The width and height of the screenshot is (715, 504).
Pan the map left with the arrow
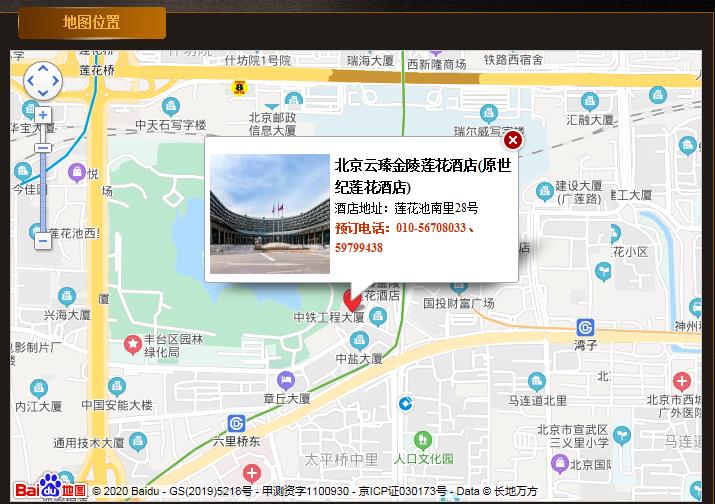(31, 81)
